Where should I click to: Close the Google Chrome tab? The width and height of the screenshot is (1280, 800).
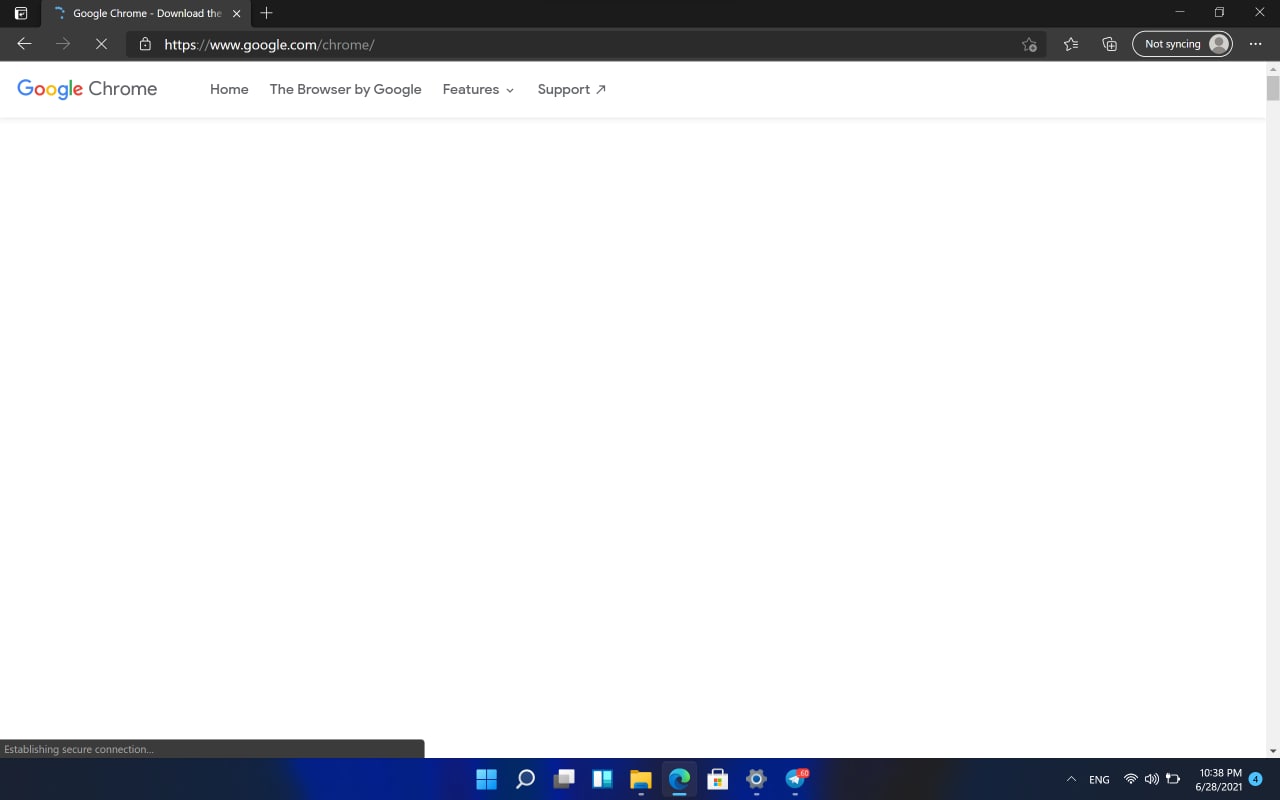point(237,13)
